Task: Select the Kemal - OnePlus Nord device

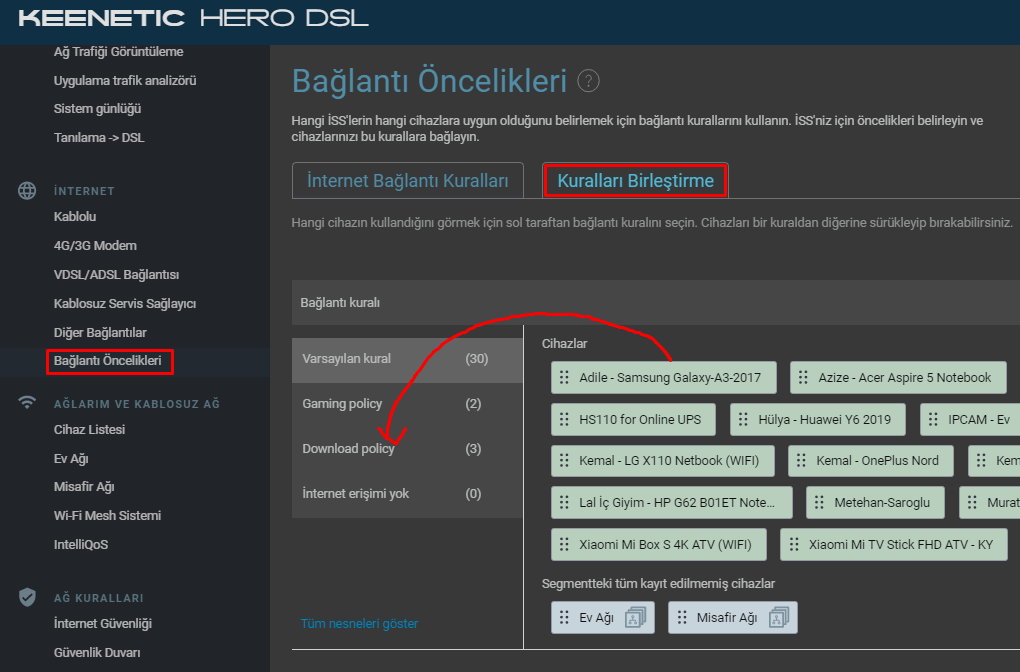Action: [x=871, y=461]
